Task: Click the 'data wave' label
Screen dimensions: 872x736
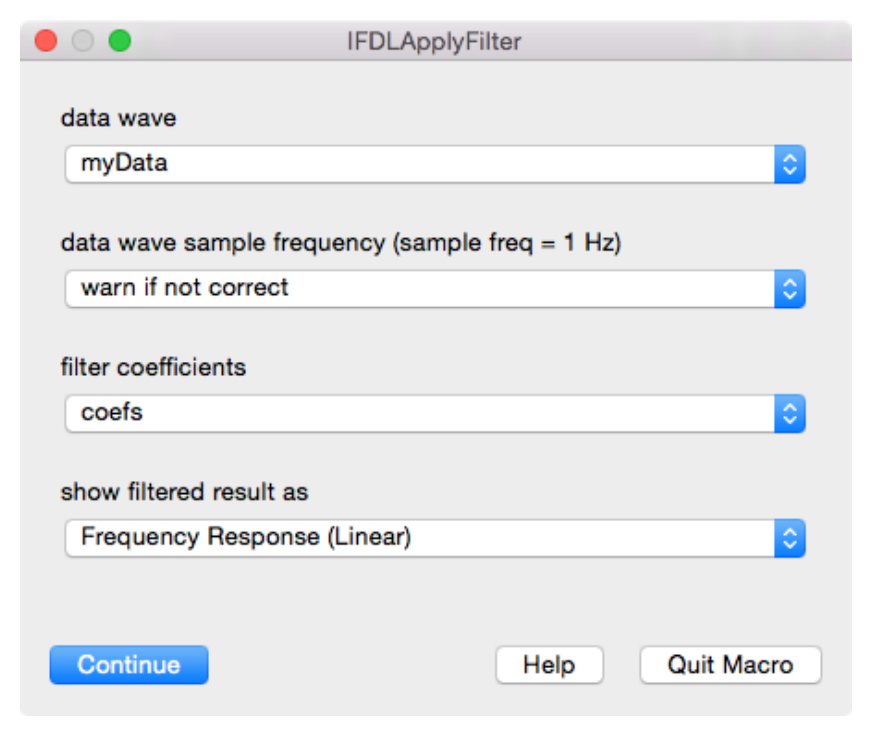Action: click(x=118, y=118)
